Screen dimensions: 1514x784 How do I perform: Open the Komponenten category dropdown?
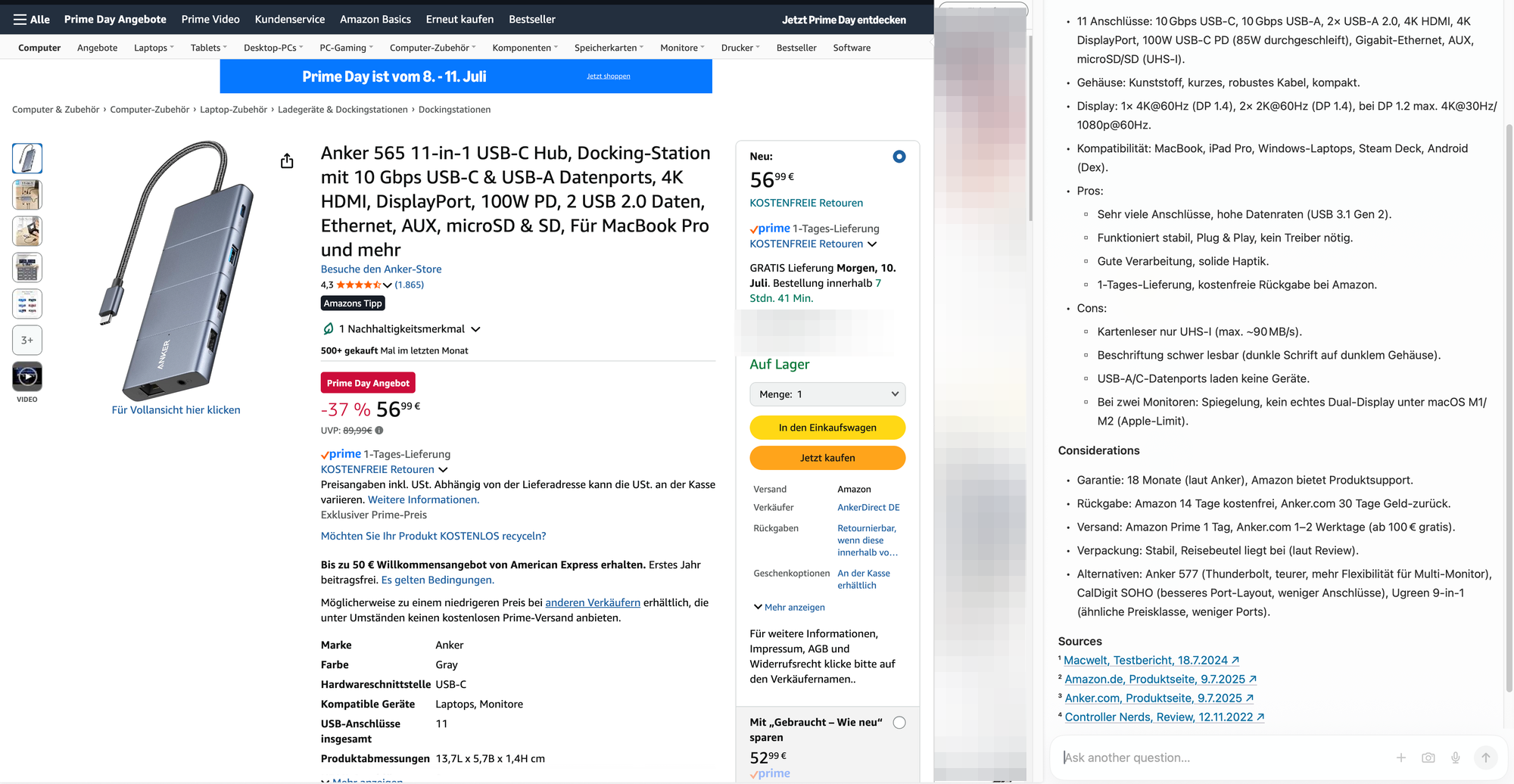[x=525, y=48]
